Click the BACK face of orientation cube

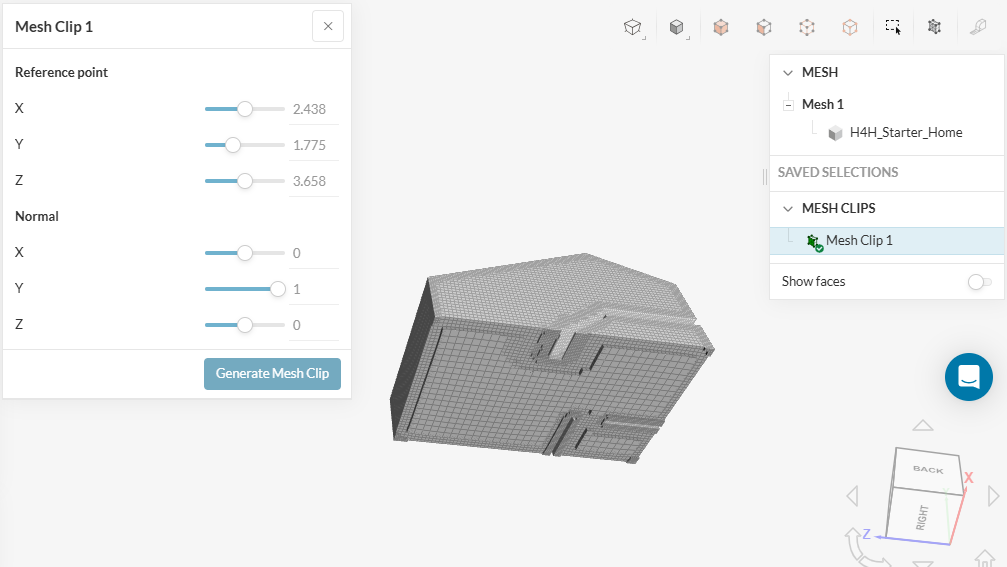[928, 469]
